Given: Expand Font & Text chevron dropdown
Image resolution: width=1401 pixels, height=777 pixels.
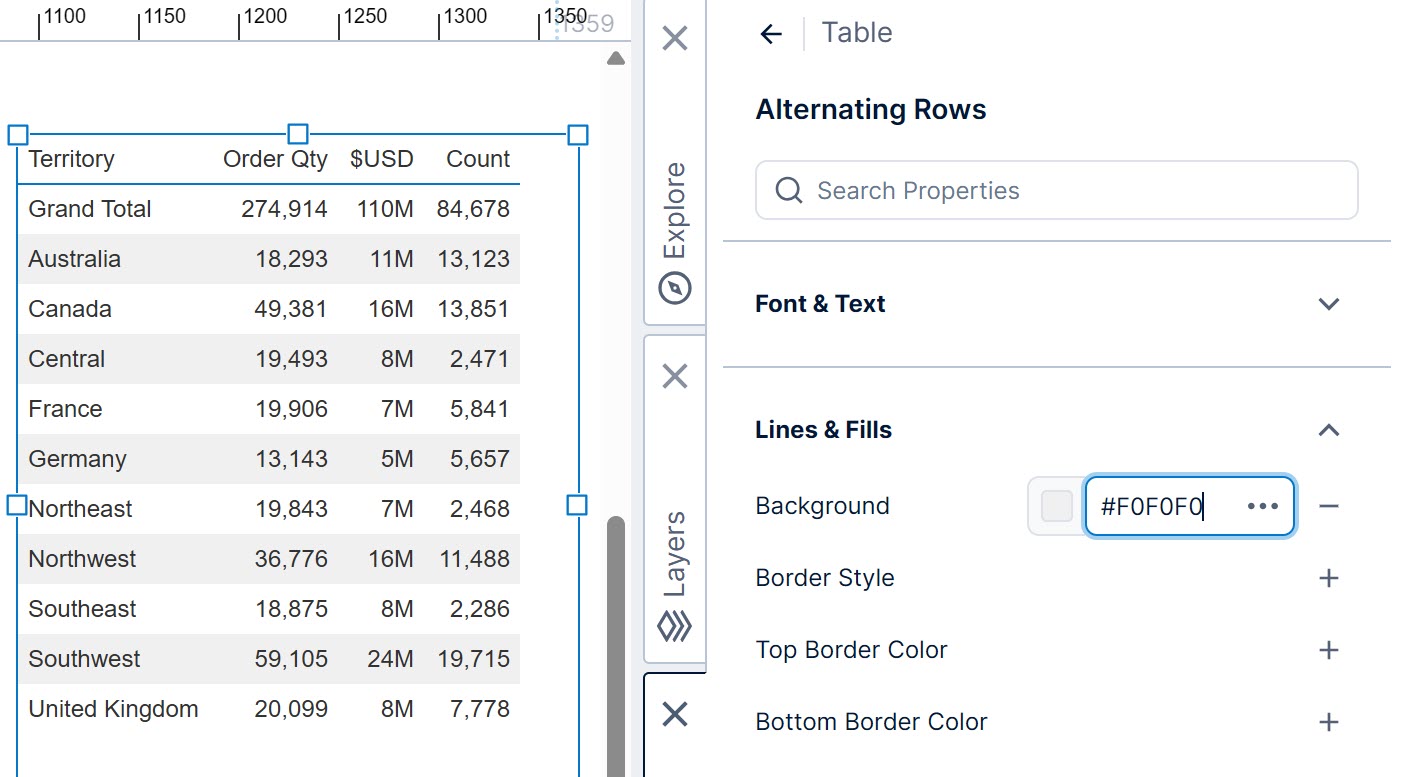Looking at the screenshot, I should coord(1329,304).
